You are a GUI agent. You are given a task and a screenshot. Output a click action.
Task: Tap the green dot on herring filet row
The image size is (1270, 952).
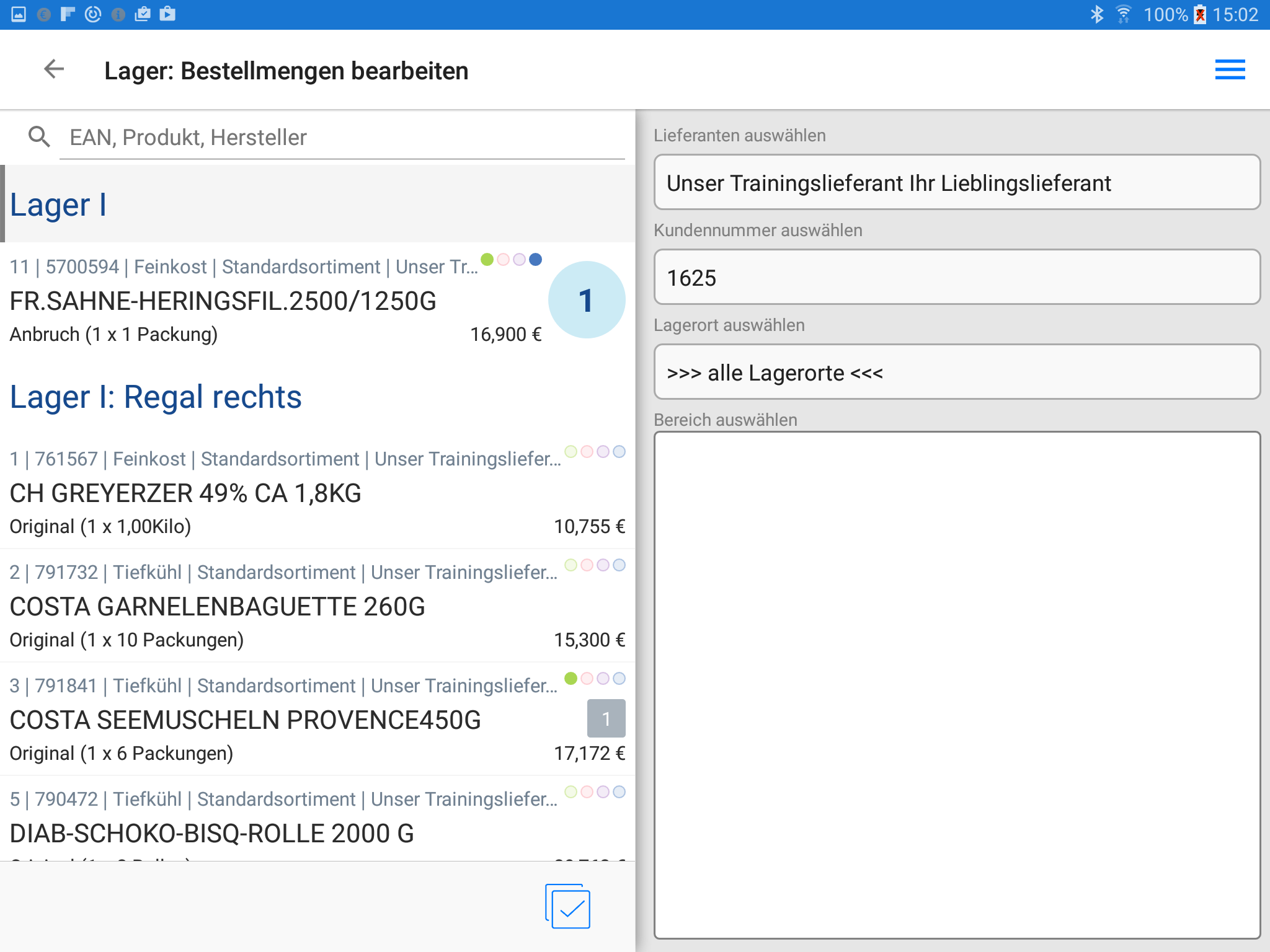point(487,259)
